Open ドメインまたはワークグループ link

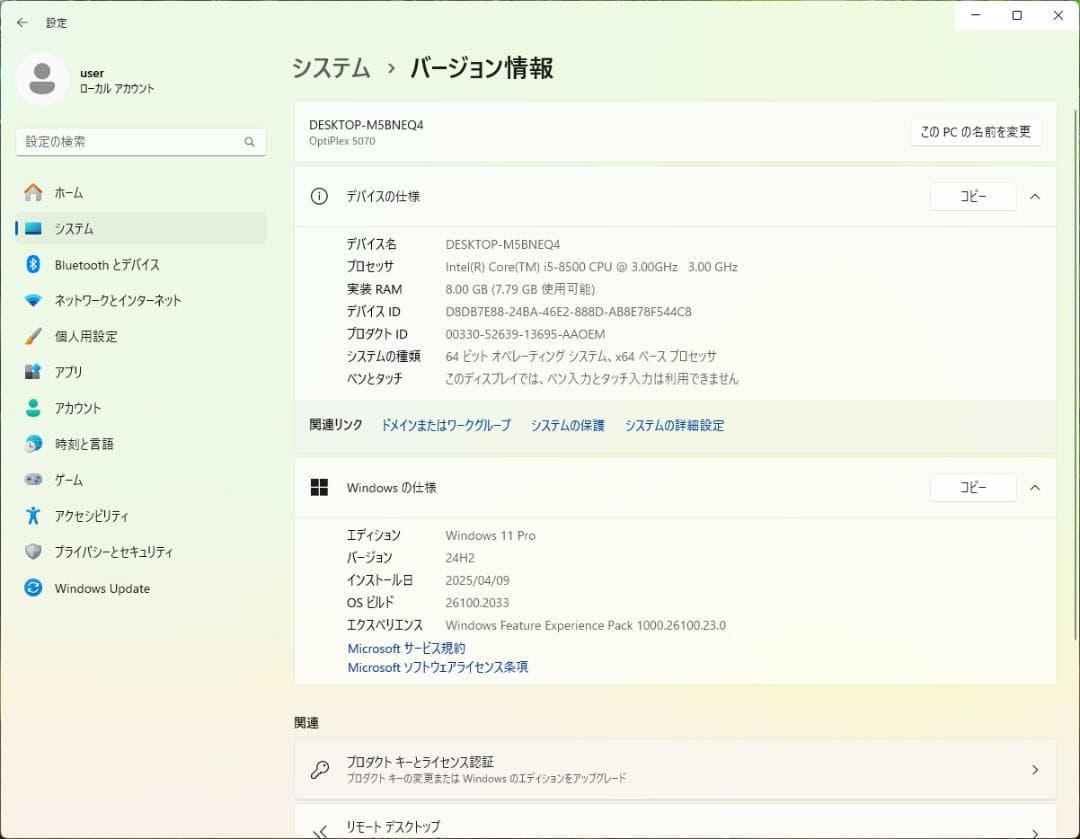click(x=446, y=425)
